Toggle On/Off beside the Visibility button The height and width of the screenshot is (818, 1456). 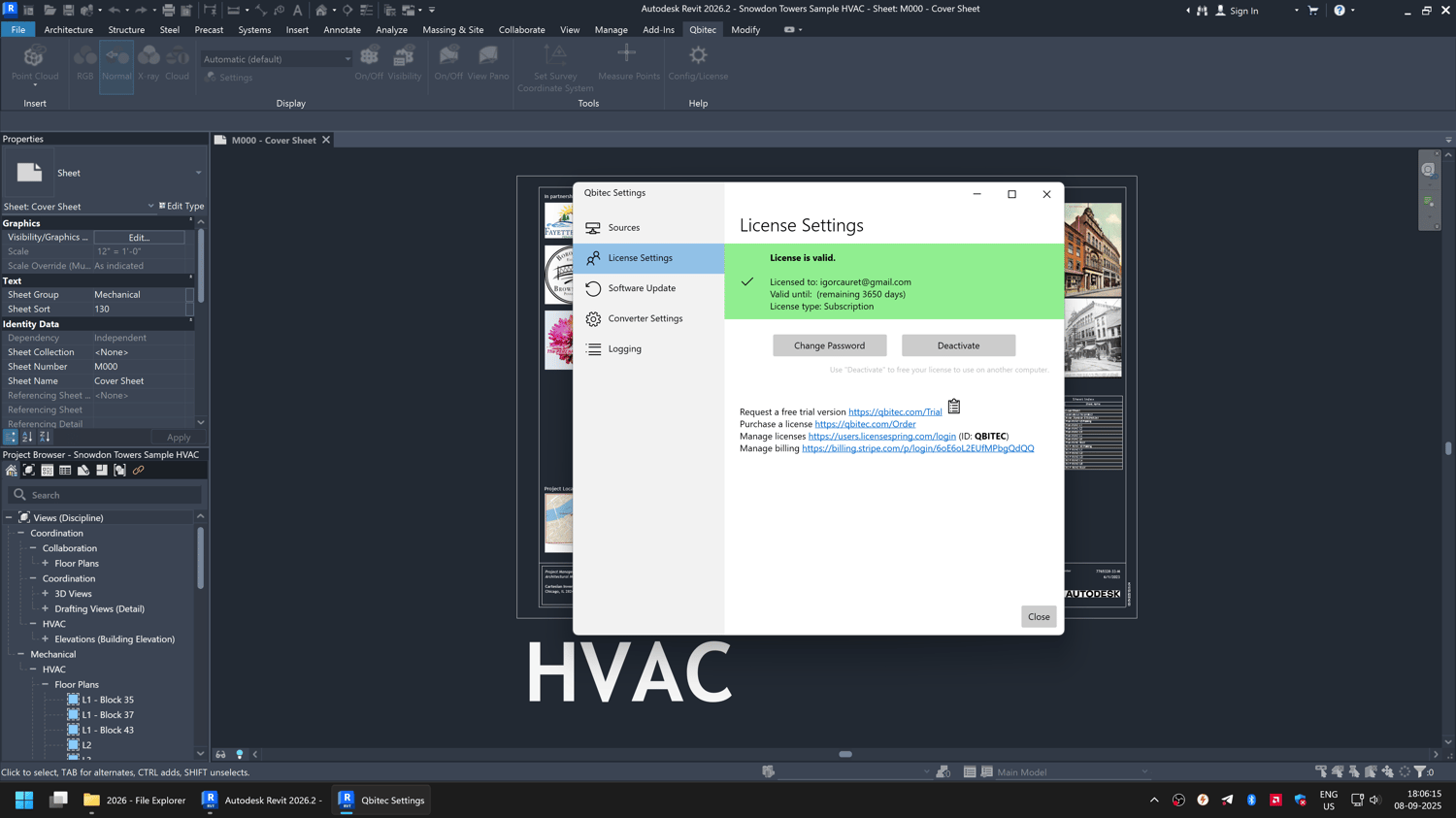coord(369,63)
